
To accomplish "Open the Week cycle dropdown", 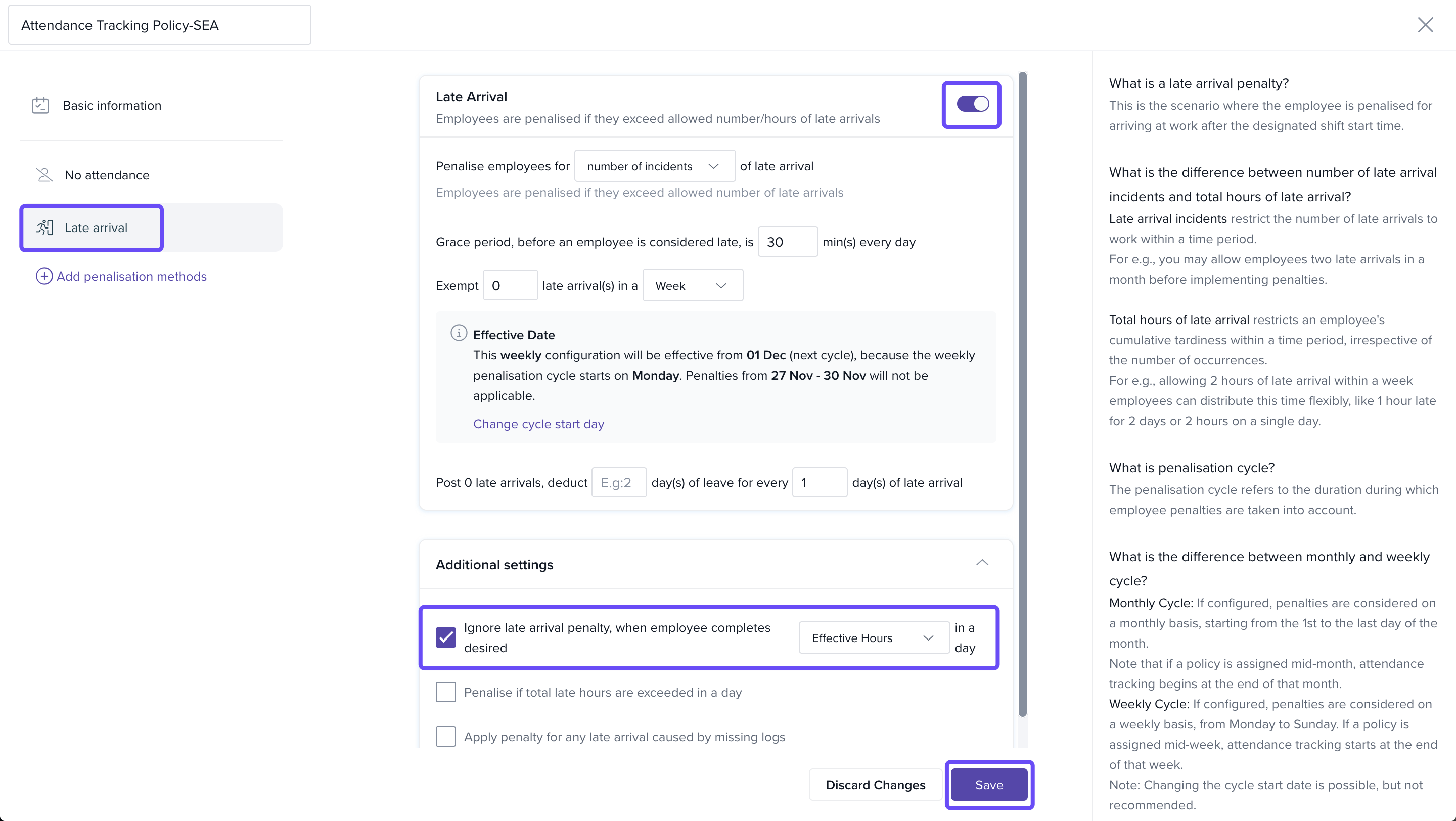I will pos(692,286).
